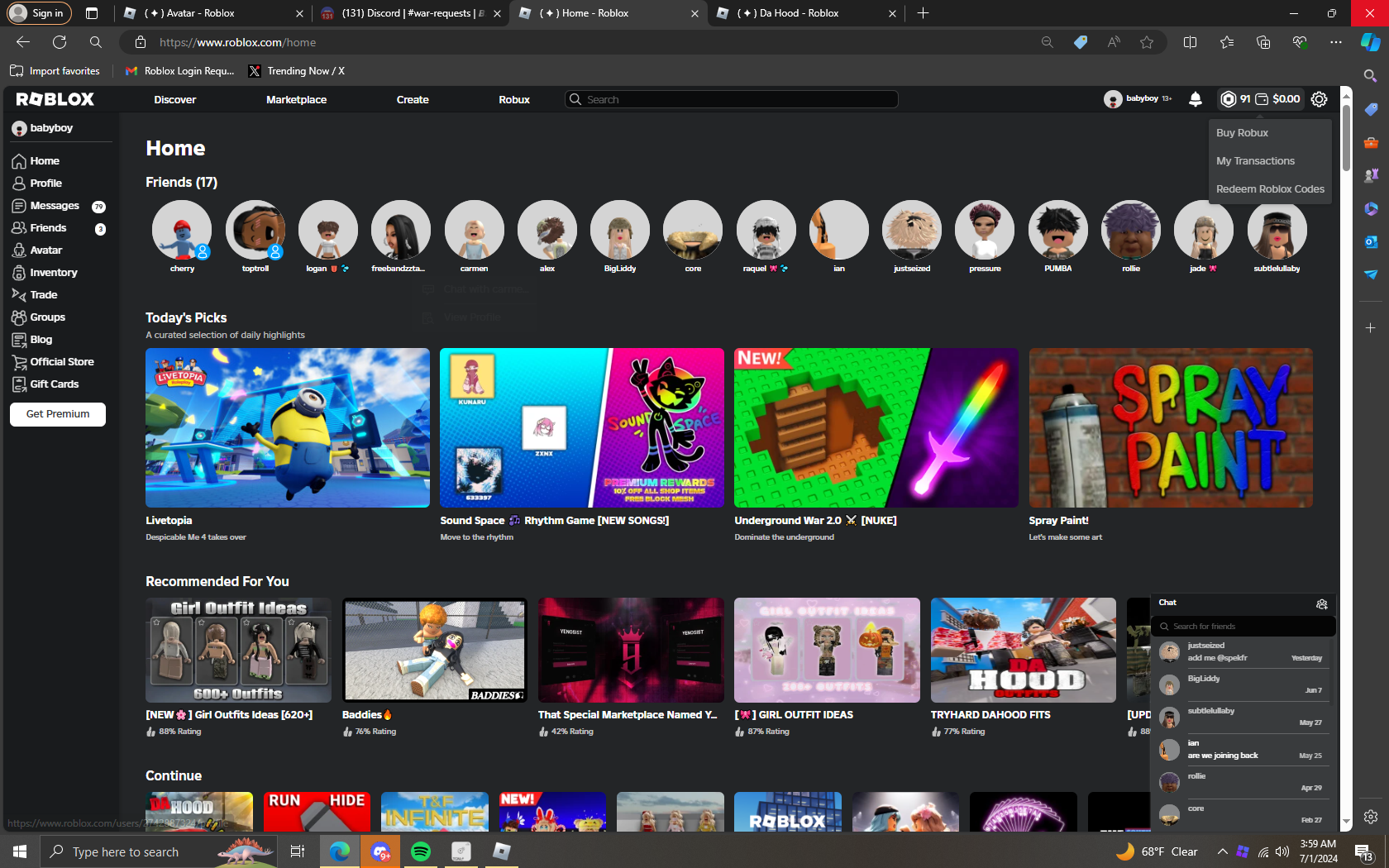Open the Favorites list icon in toolbar

(1226, 42)
